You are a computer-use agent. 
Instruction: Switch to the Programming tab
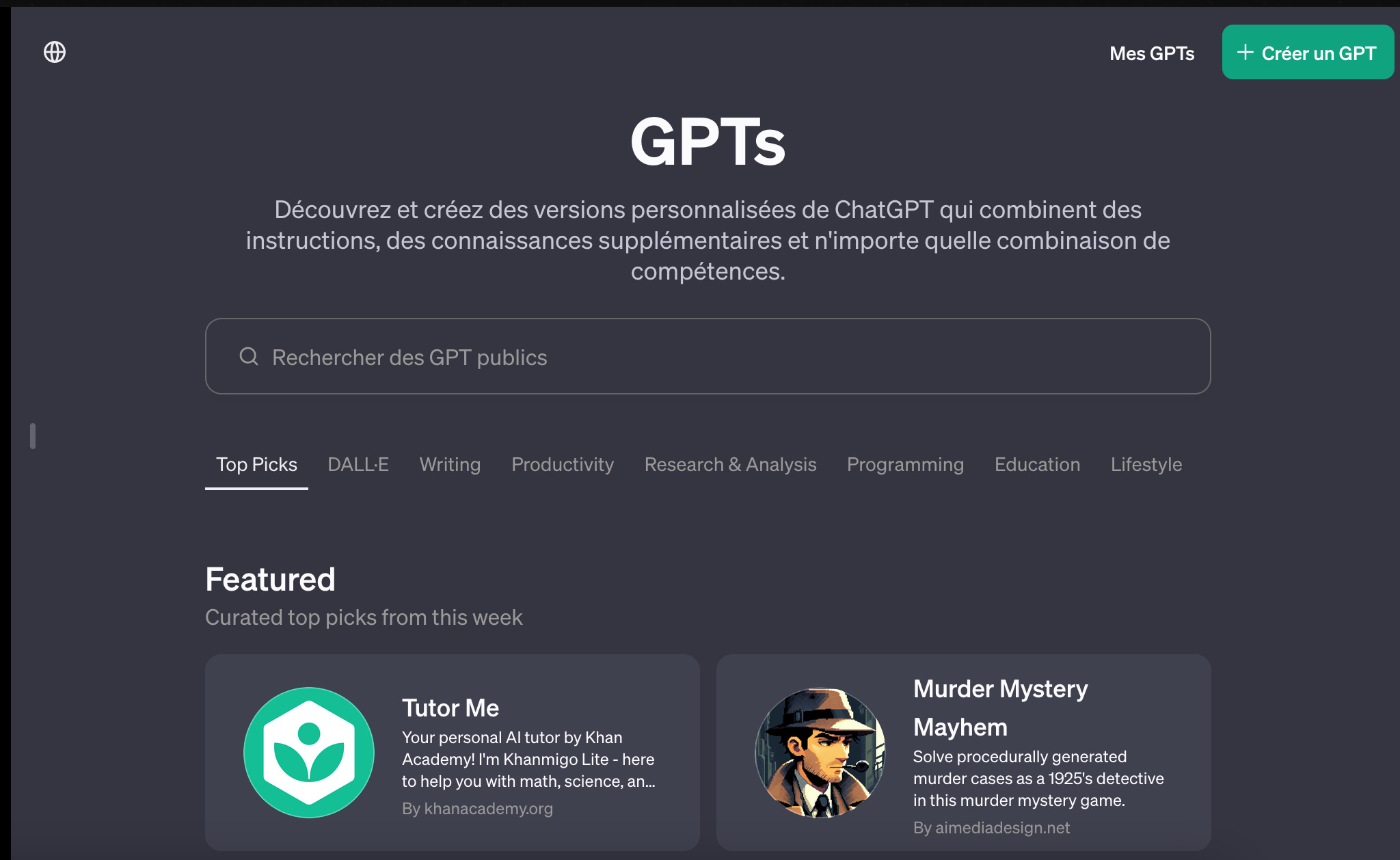click(x=905, y=465)
